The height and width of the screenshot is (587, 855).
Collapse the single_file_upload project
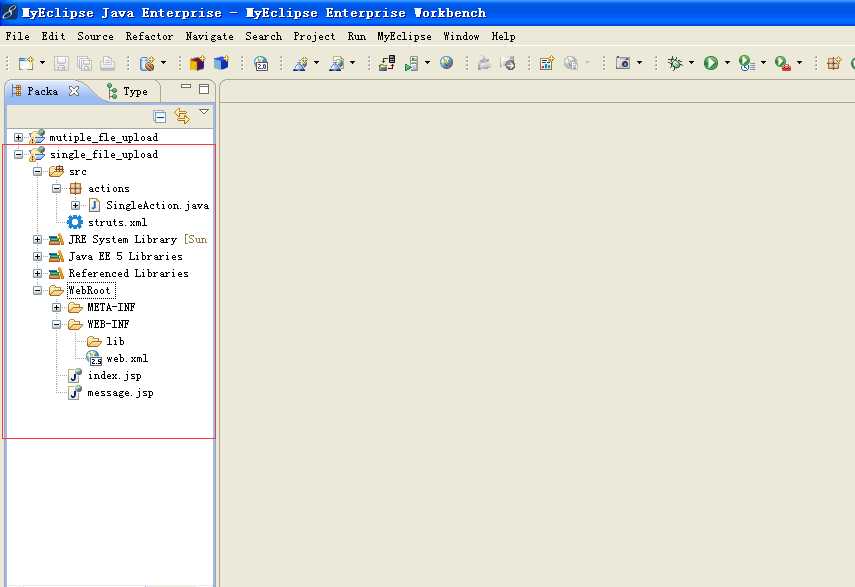coord(19,154)
